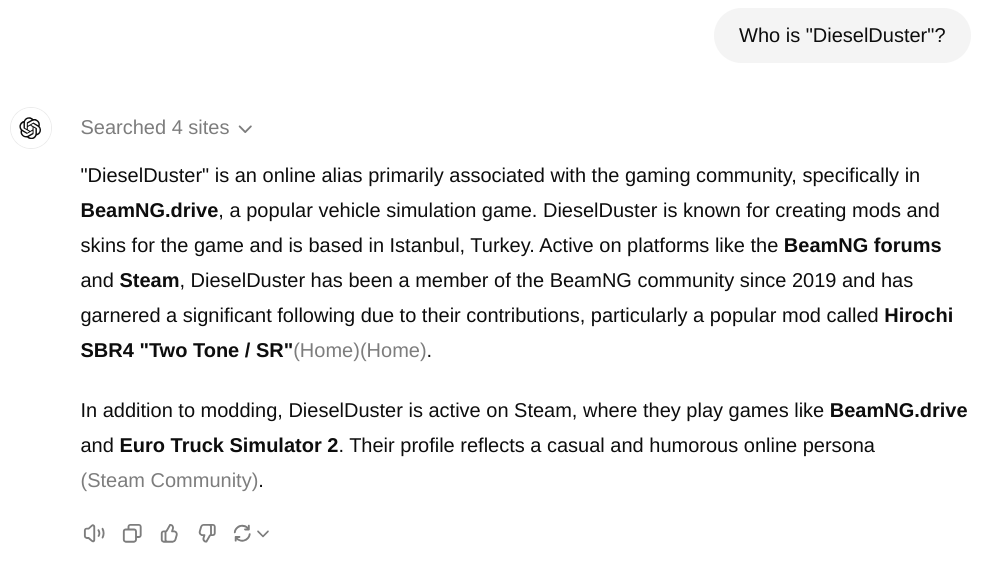982x563 pixels.
Task: Click the bold "BeamNG forums" text
Action: pos(862,246)
